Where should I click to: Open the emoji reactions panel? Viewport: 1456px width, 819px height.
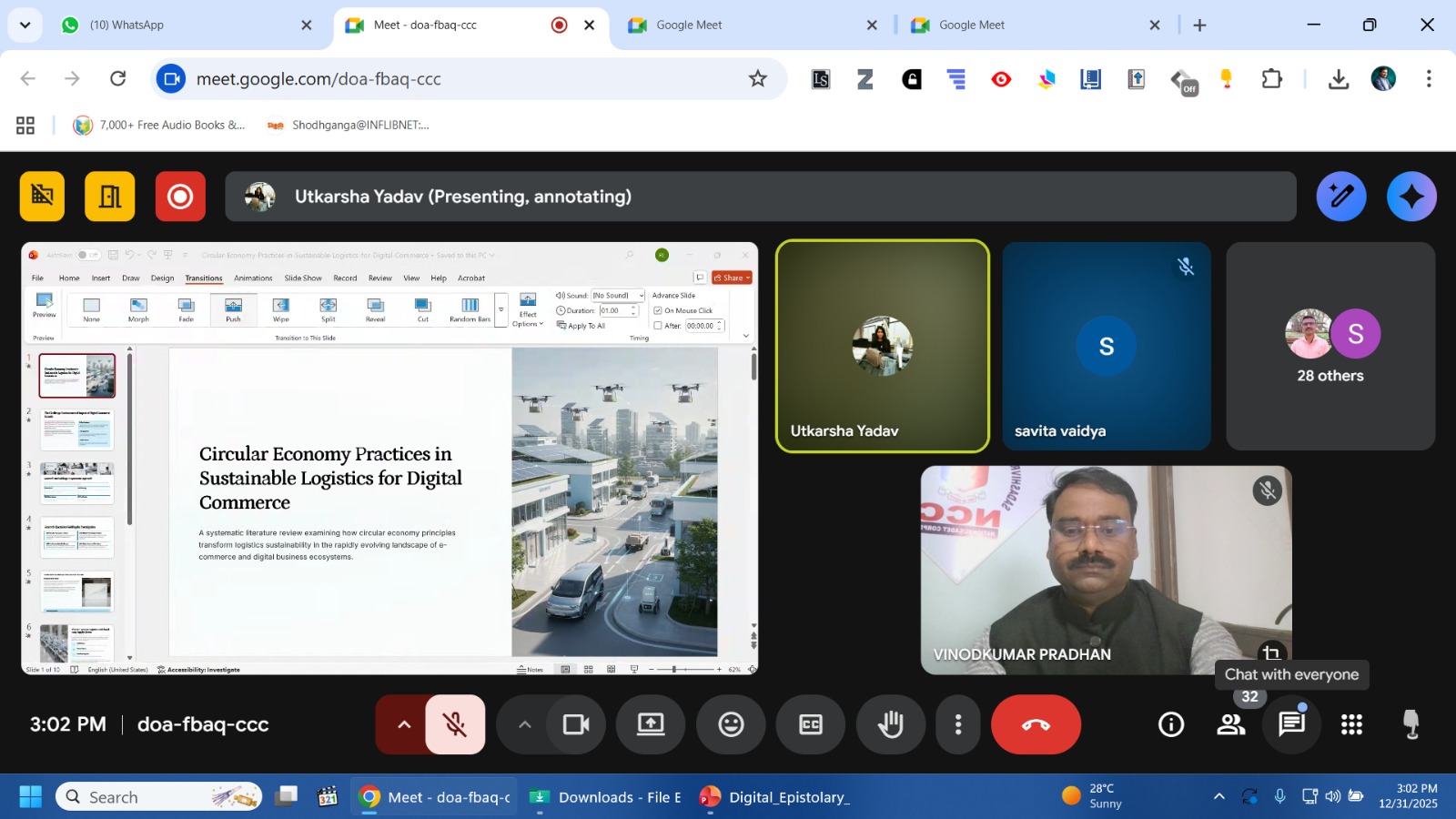click(x=731, y=724)
